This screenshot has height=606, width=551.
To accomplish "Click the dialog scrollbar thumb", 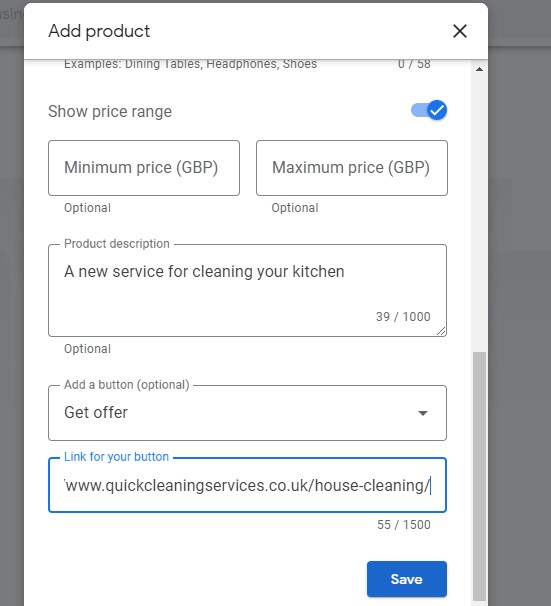I will (479, 476).
